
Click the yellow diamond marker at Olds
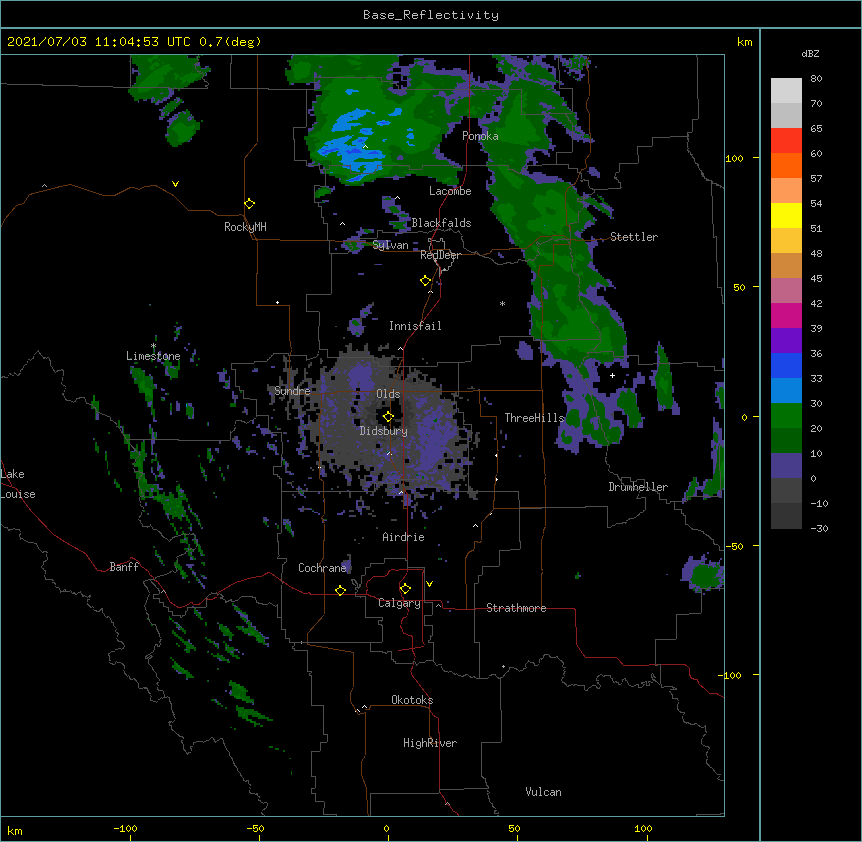click(x=388, y=416)
